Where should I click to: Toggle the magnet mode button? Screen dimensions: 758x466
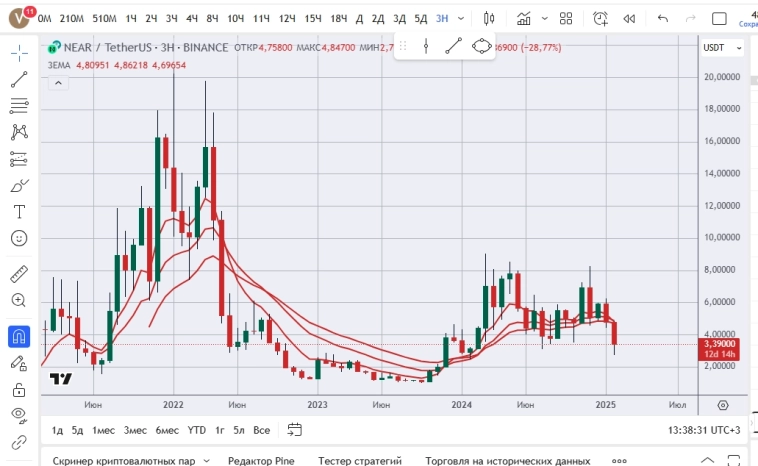tap(19, 336)
